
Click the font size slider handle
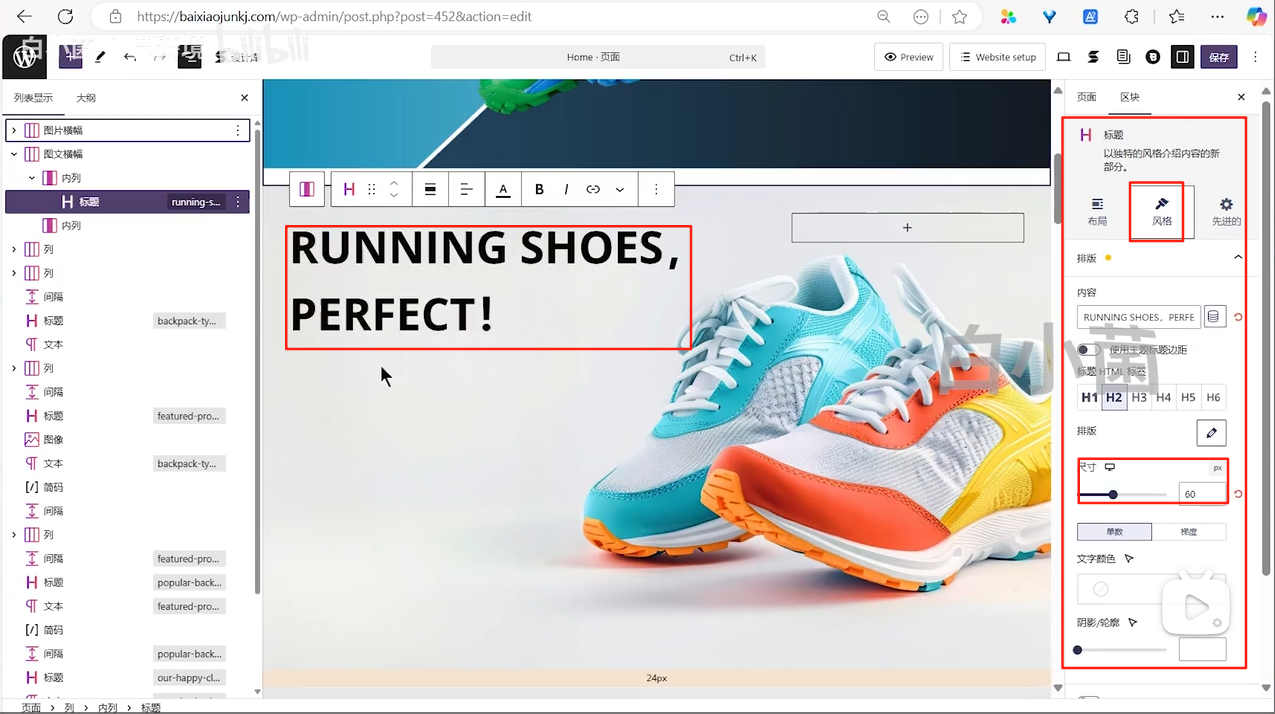point(1113,494)
